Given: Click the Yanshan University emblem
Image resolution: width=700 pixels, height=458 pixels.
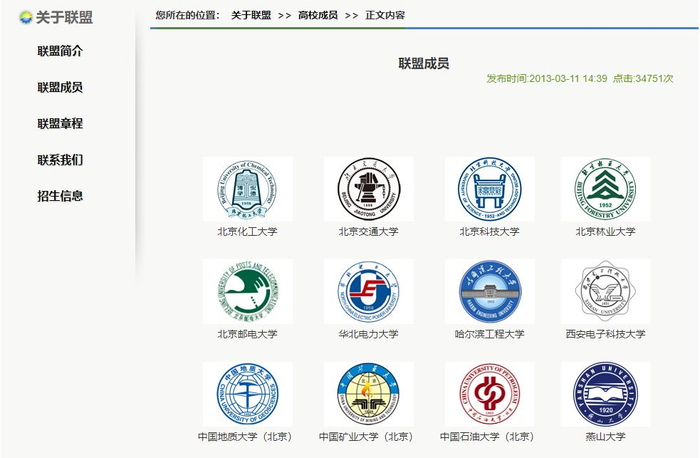Looking at the screenshot, I should [605, 394].
